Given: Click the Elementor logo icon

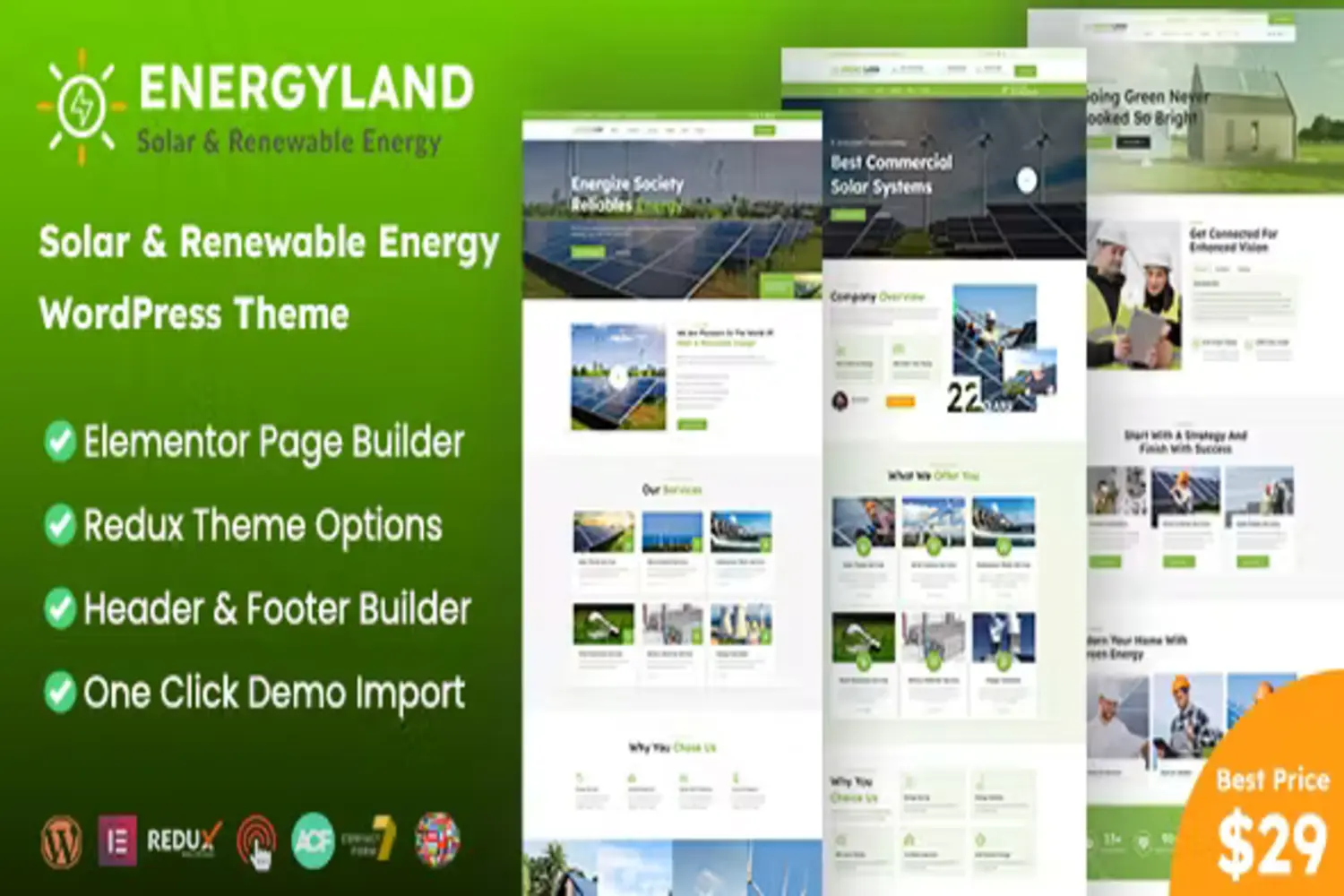Looking at the screenshot, I should tap(117, 840).
